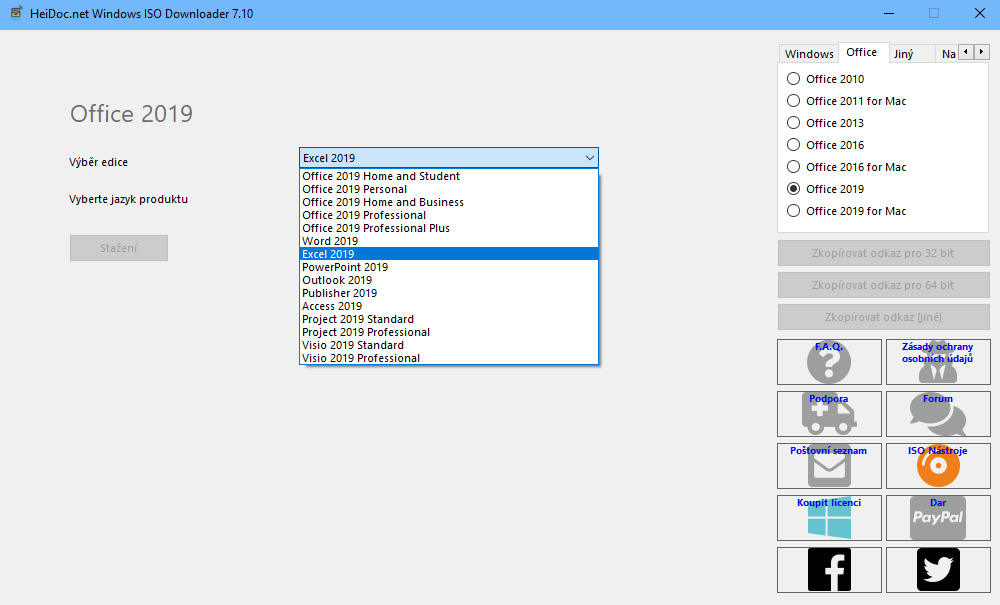Select the highlighted Excel 2019 list entry

pos(449,254)
